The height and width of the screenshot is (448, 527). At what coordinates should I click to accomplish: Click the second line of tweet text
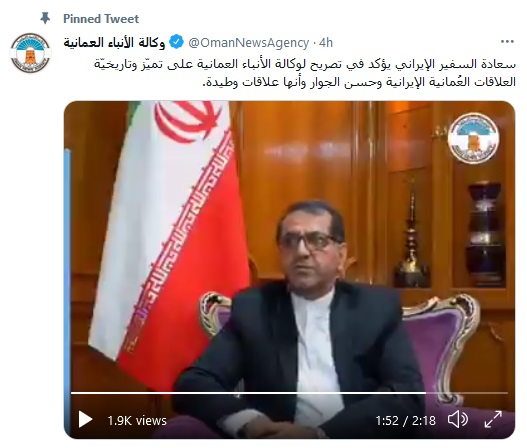click(x=359, y=82)
